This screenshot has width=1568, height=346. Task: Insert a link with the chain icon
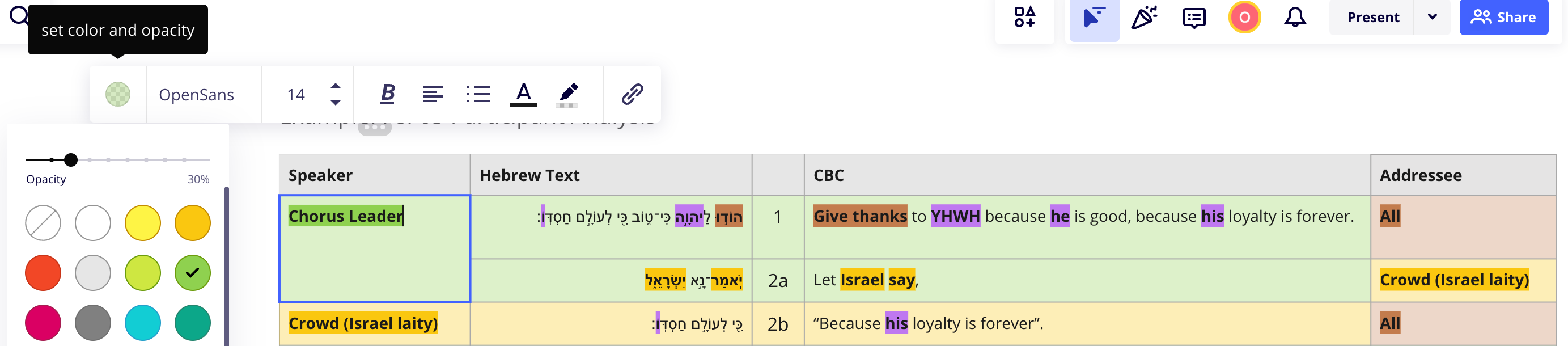[x=633, y=94]
